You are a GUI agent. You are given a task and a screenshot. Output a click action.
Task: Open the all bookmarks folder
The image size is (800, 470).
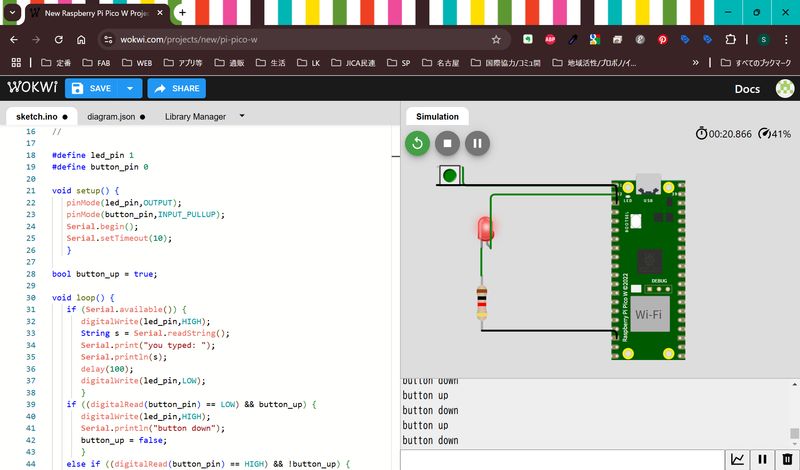coord(756,62)
